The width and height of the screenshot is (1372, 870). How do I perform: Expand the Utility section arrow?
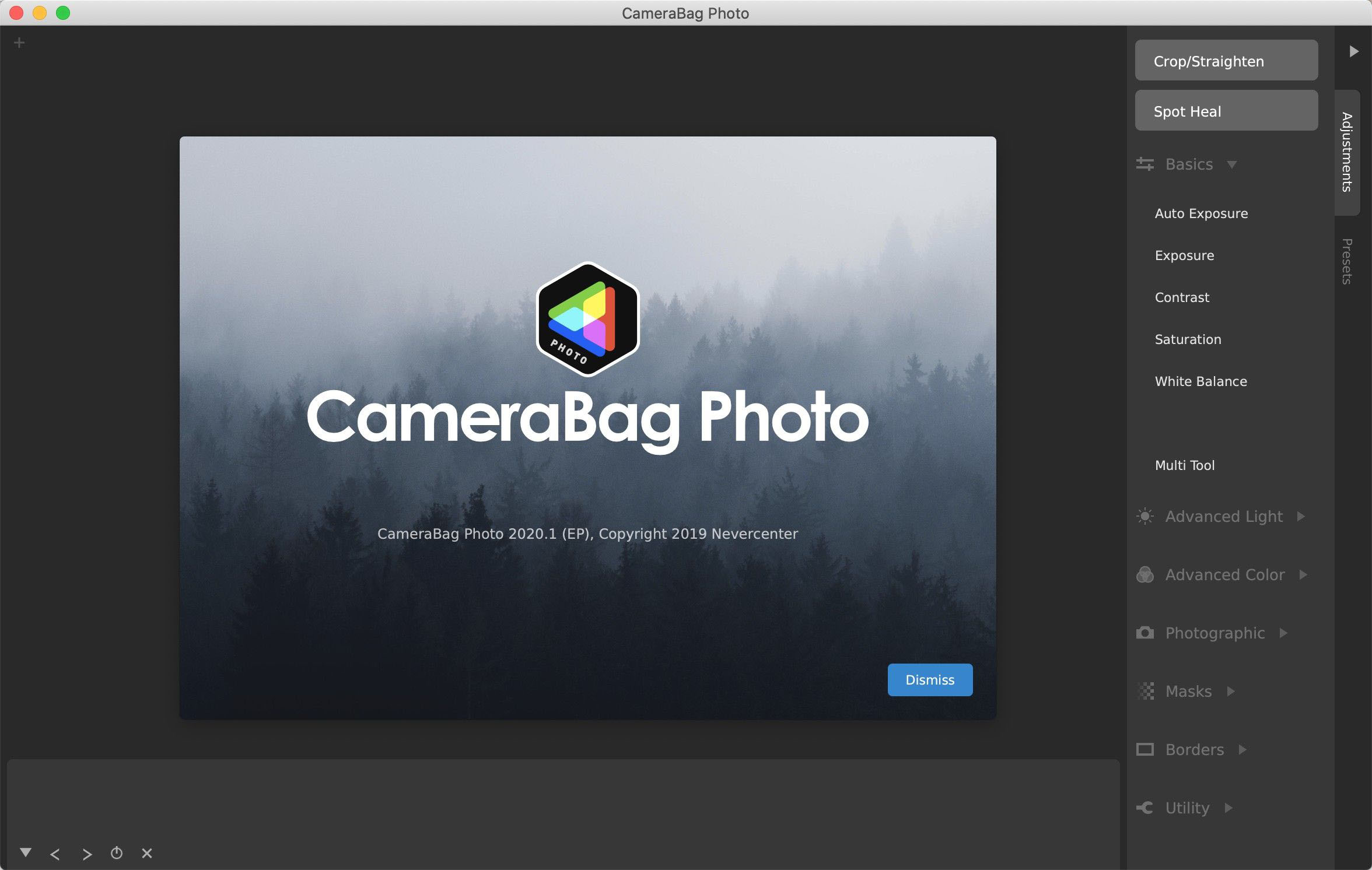coord(1228,808)
